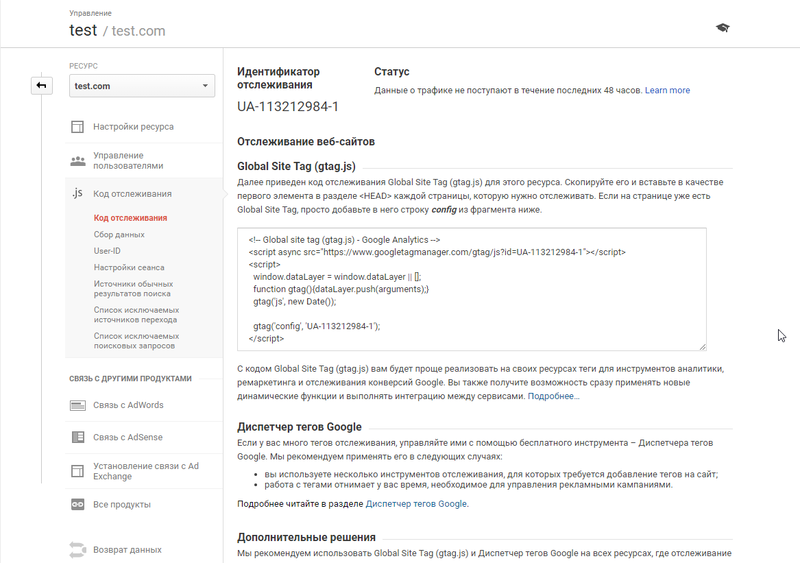
Task: Open Список исключаемых поисковых запросов
Action: [136, 340]
